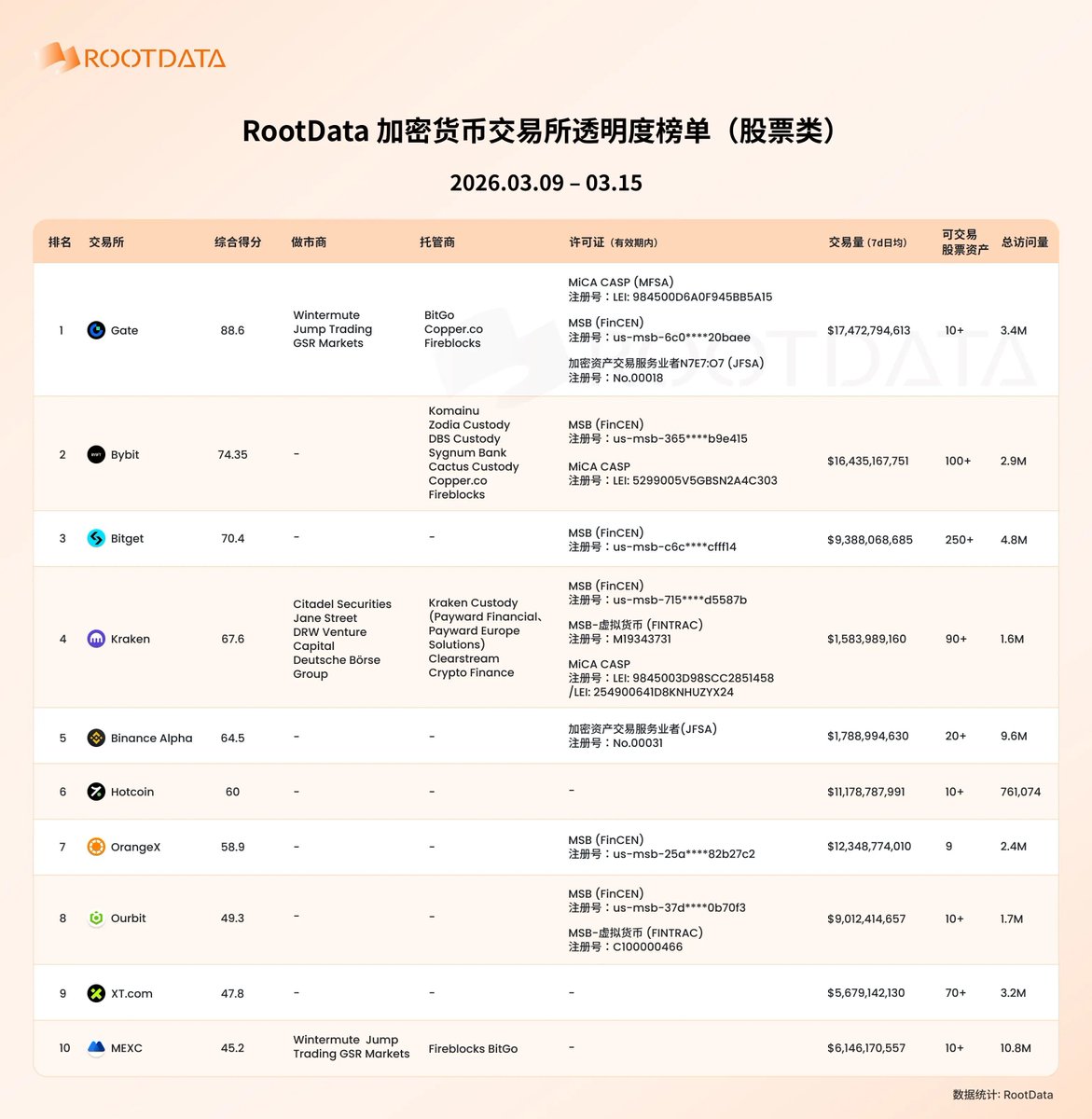Click Bitget's volume $9,388,068,685
Screen dimensions: 1092x1119
870,539
